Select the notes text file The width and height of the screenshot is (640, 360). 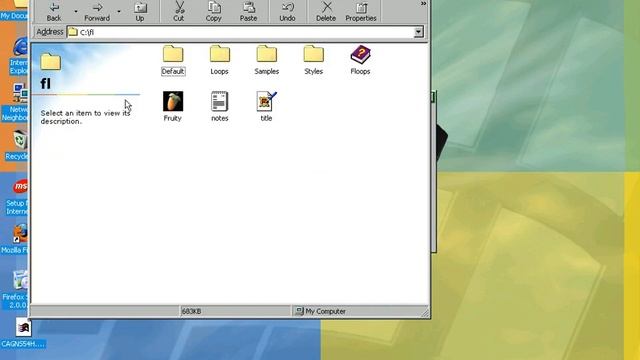(x=220, y=107)
